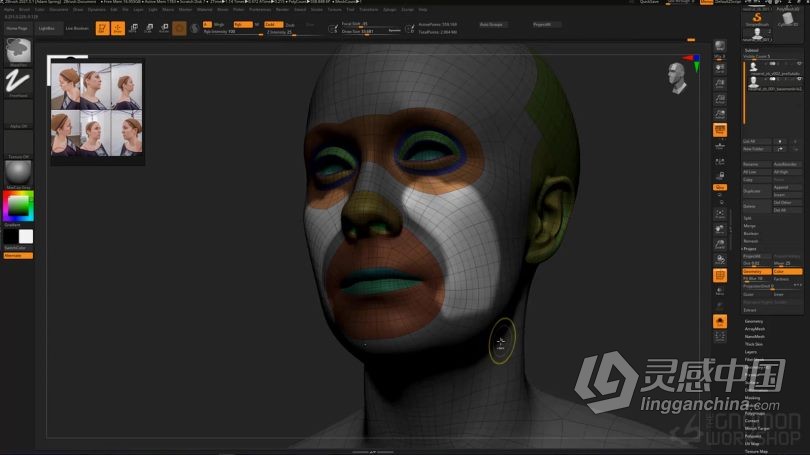This screenshot has height=455, width=810.
Task: Expand the Remesh section
Action: tap(751, 241)
